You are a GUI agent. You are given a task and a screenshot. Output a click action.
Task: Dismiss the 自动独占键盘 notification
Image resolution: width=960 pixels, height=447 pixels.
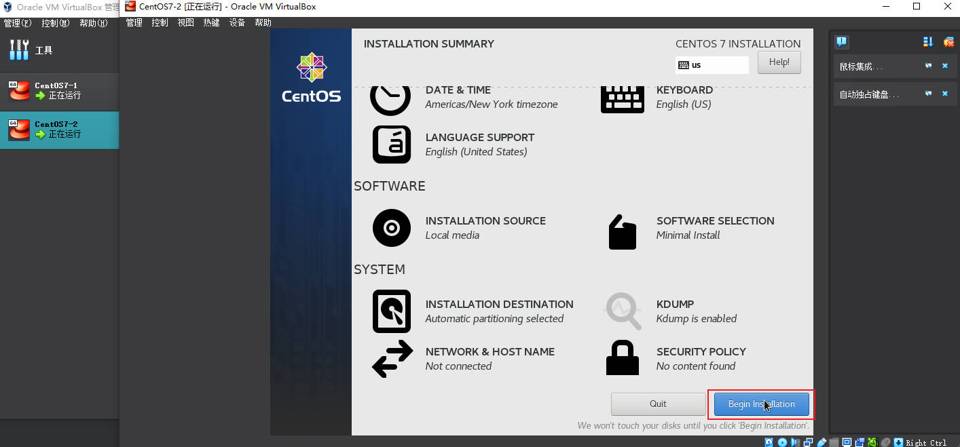pos(944,94)
